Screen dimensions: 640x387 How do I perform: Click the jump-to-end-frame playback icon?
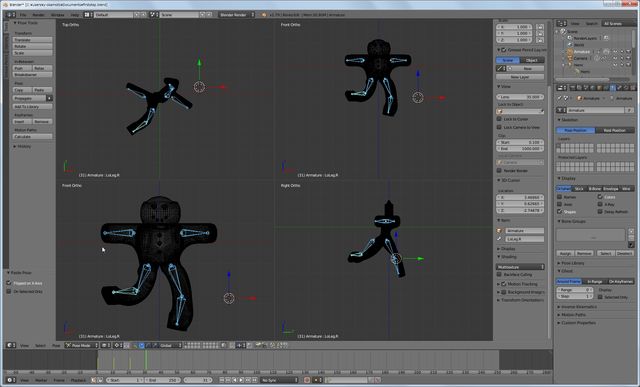254,380
